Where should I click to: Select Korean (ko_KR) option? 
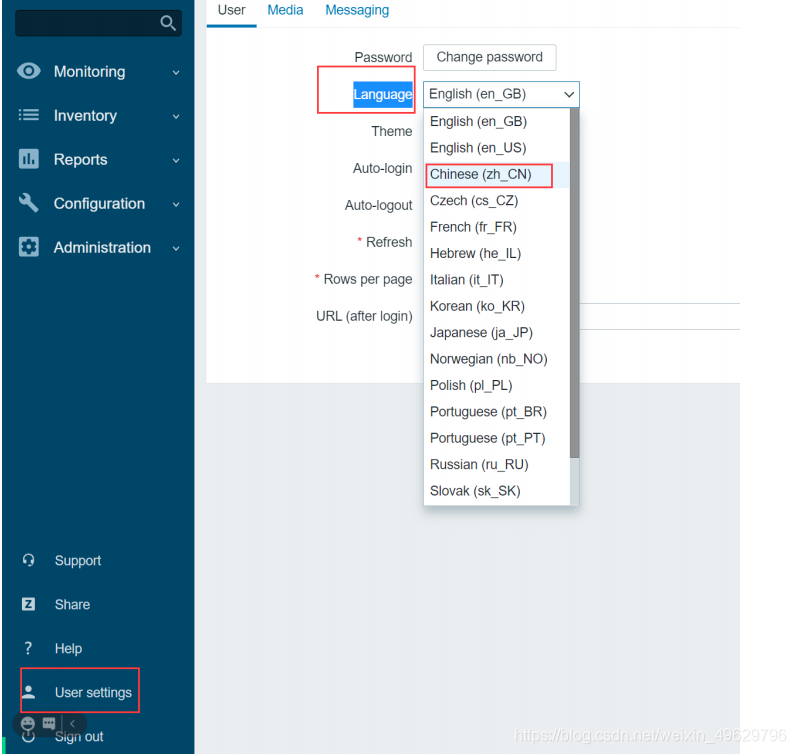(x=496, y=307)
